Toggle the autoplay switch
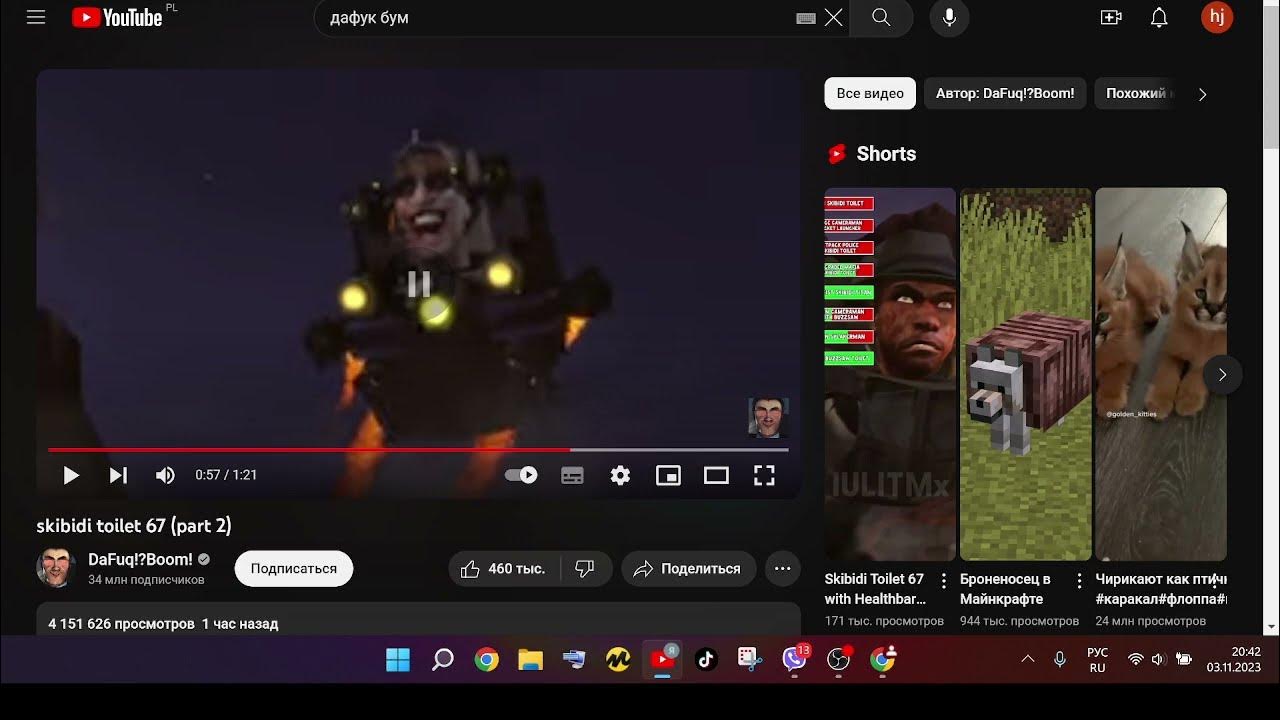 [x=521, y=475]
